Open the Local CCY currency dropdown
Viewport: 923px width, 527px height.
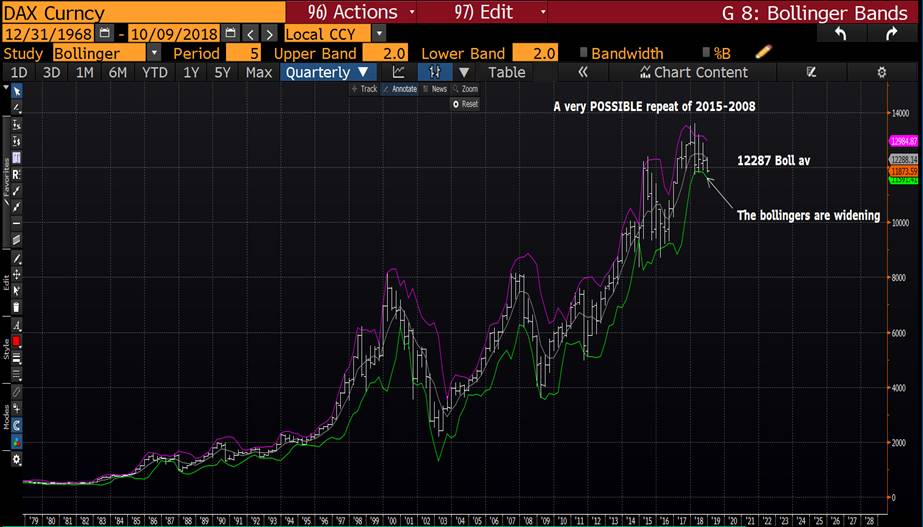click(379, 34)
